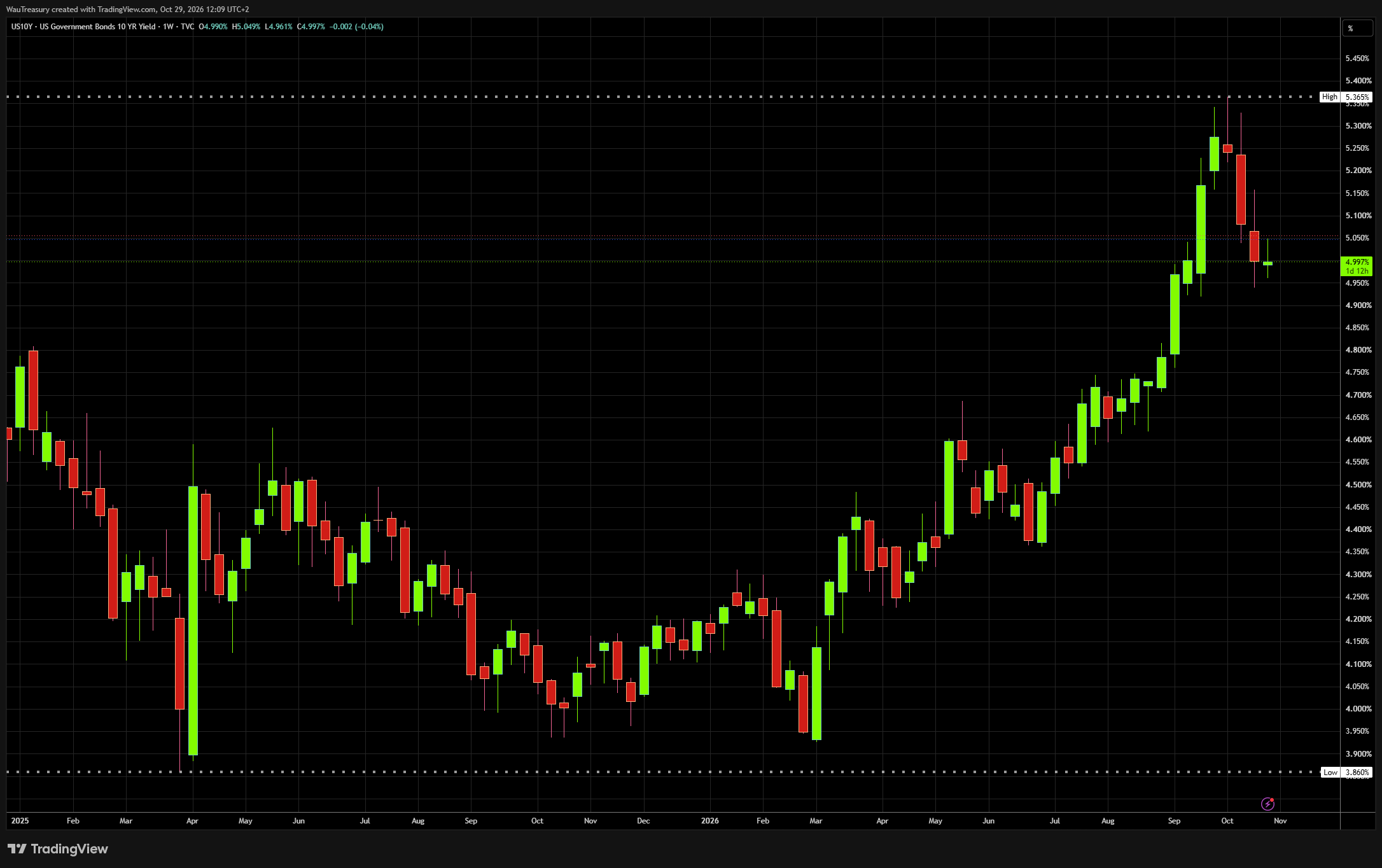Click the 5.050% price axis label

click(1357, 238)
